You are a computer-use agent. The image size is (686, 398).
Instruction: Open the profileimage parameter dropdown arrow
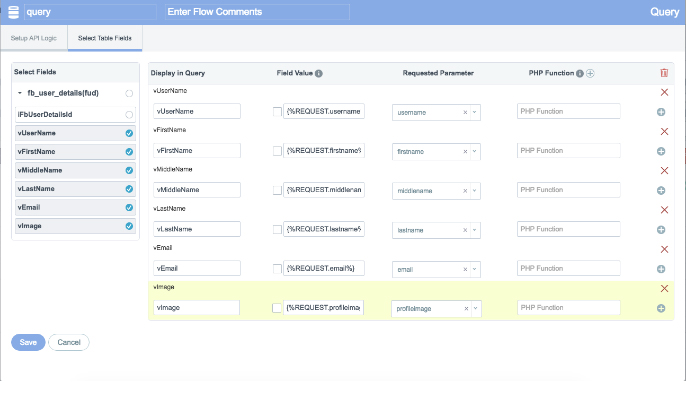click(x=476, y=309)
